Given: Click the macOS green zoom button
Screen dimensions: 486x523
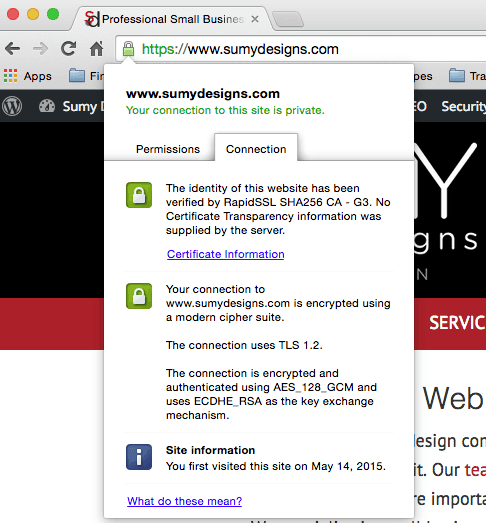Looking at the screenshot, I should (x=53, y=14).
